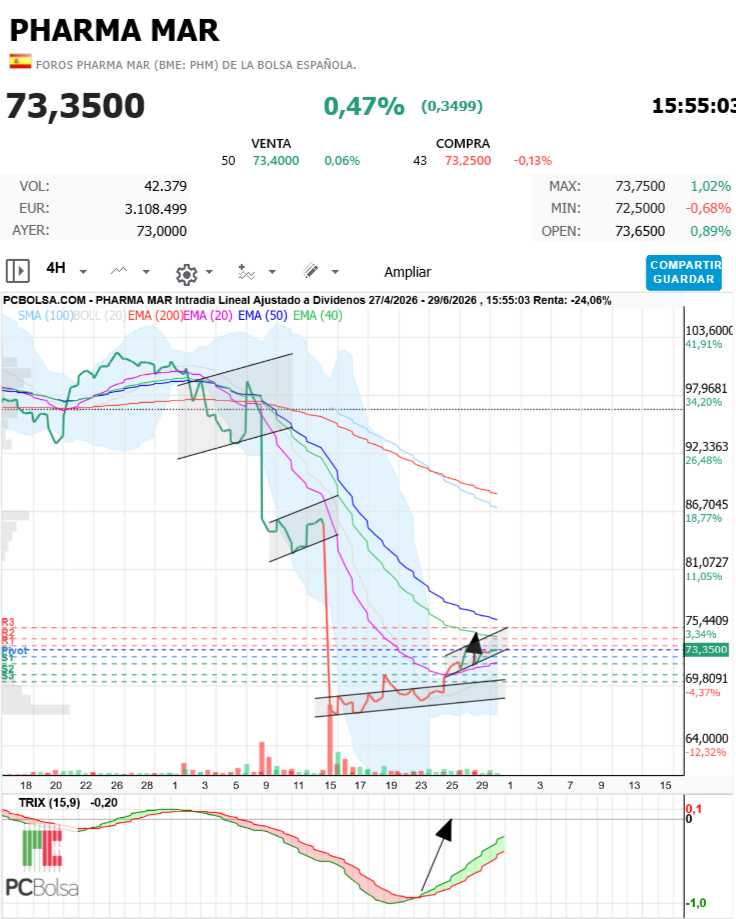The width and height of the screenshot is (736, 919).
Task: Expand the settings gear dropdown arrow
Action: tap(209, 272)
